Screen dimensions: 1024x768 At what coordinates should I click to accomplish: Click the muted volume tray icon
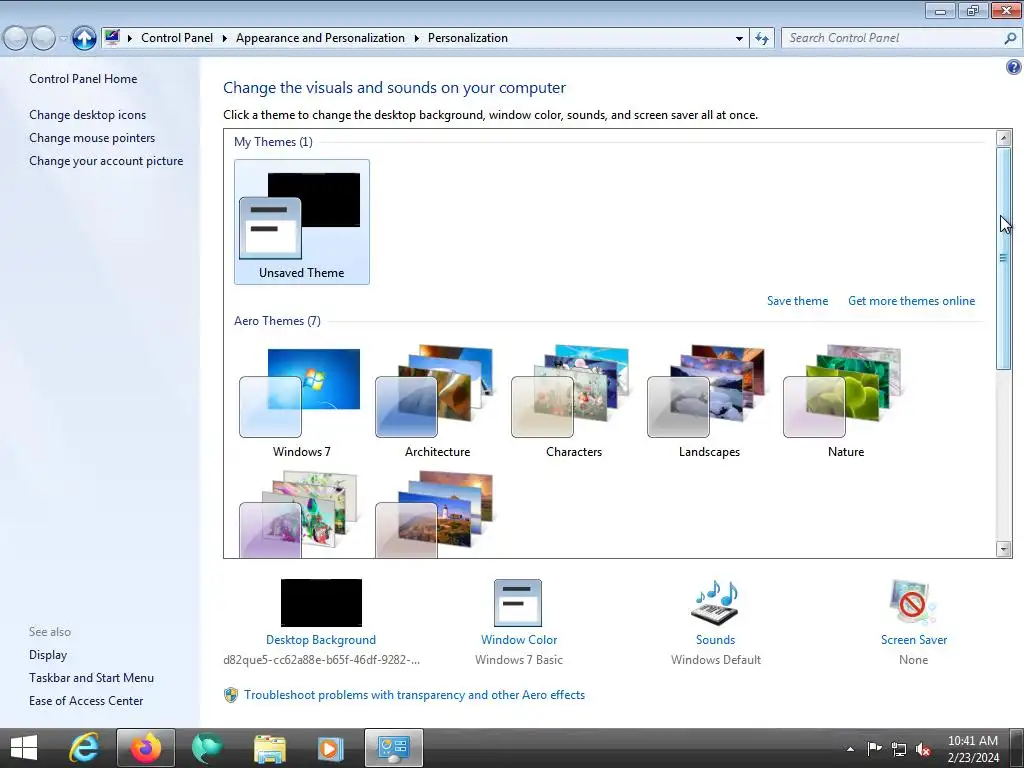click(923, 749)
